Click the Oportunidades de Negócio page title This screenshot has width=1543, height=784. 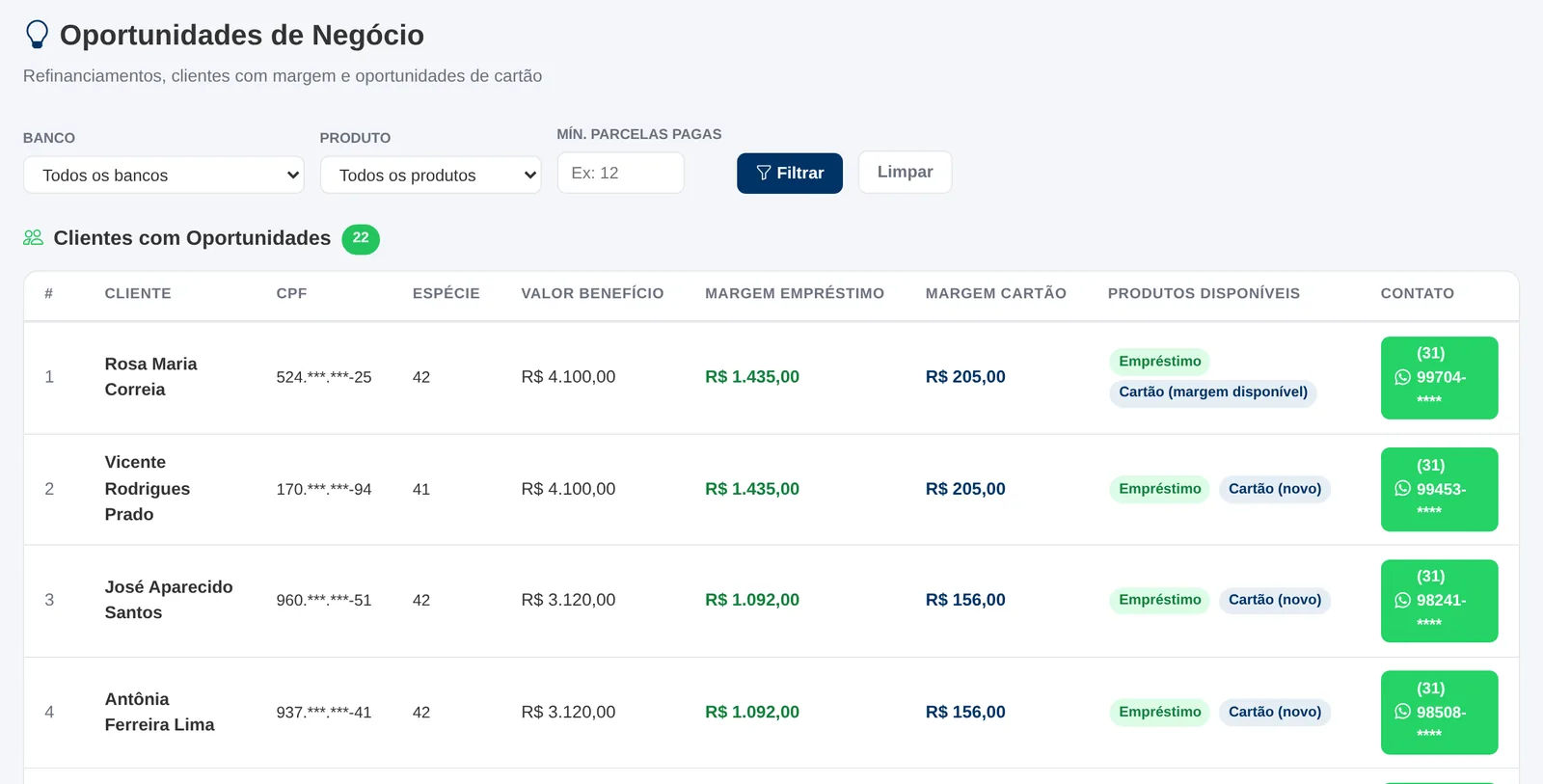pos(242,35)
